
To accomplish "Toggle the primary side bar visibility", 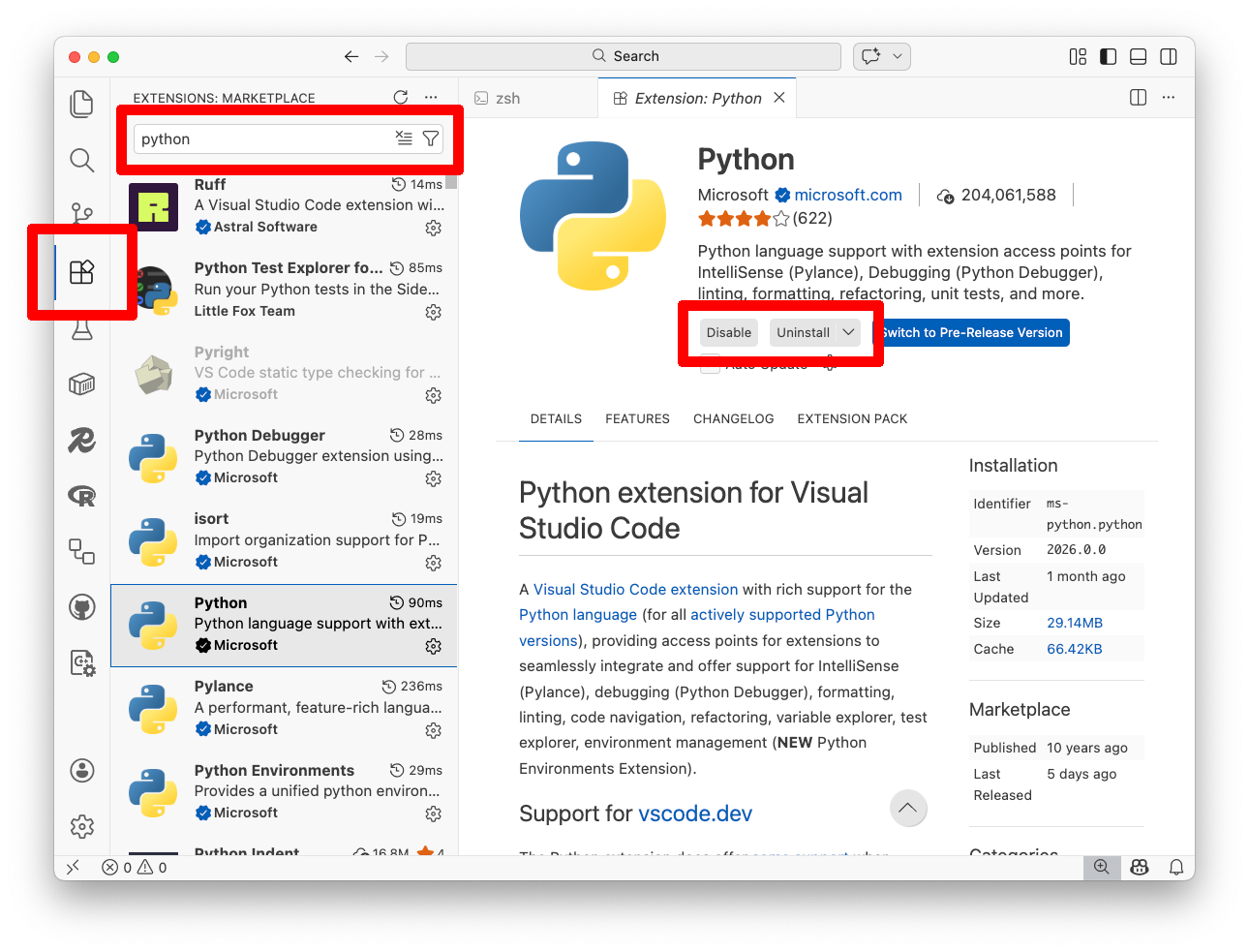I will 1107,56.
